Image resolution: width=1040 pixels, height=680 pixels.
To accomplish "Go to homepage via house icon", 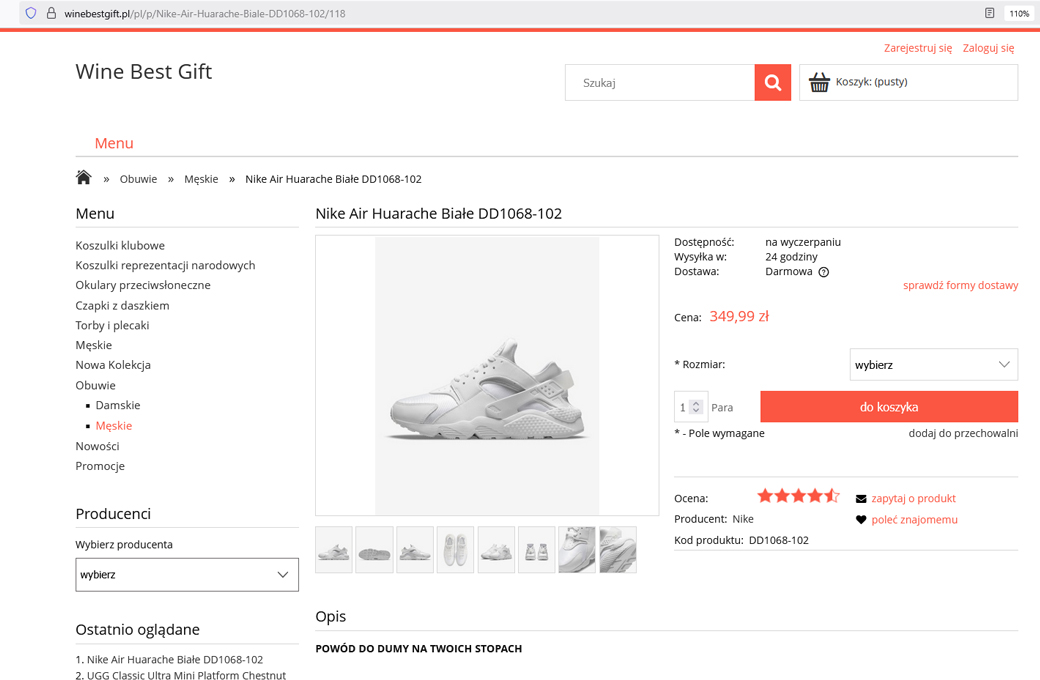I will (84, 177).
